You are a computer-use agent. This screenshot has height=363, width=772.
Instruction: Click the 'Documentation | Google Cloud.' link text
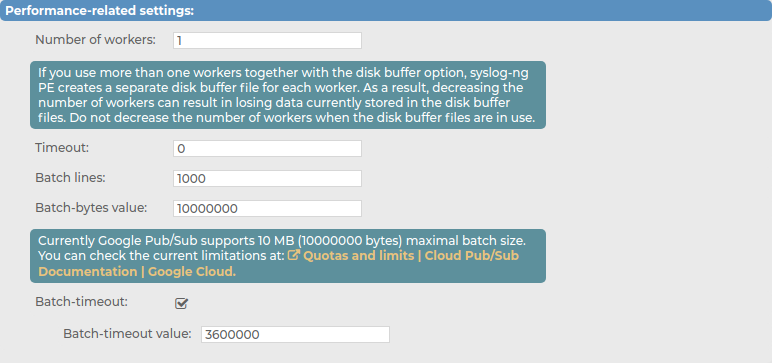coord(137,272)
